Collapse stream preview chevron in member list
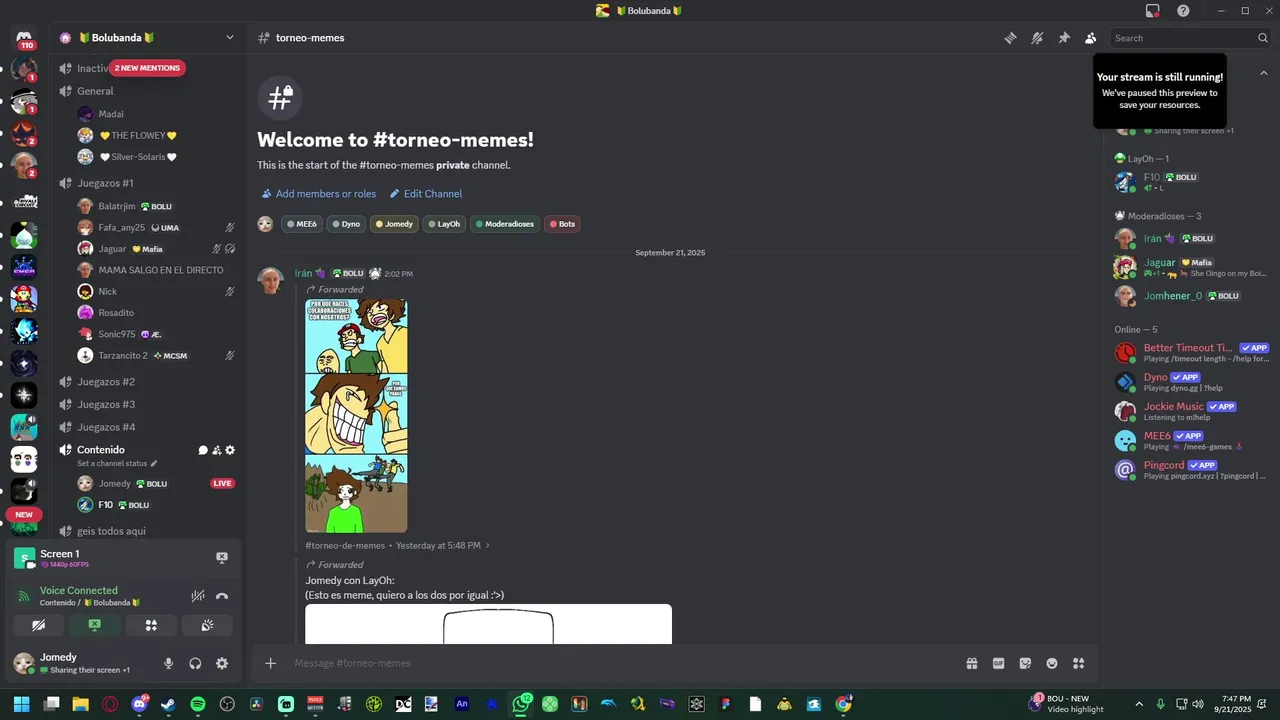This screenshot has width=1280, height=720. coord(1264,73)
